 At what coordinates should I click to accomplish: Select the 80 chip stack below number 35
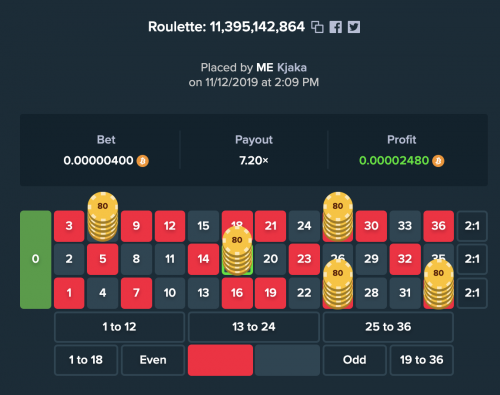click(438, 283)
